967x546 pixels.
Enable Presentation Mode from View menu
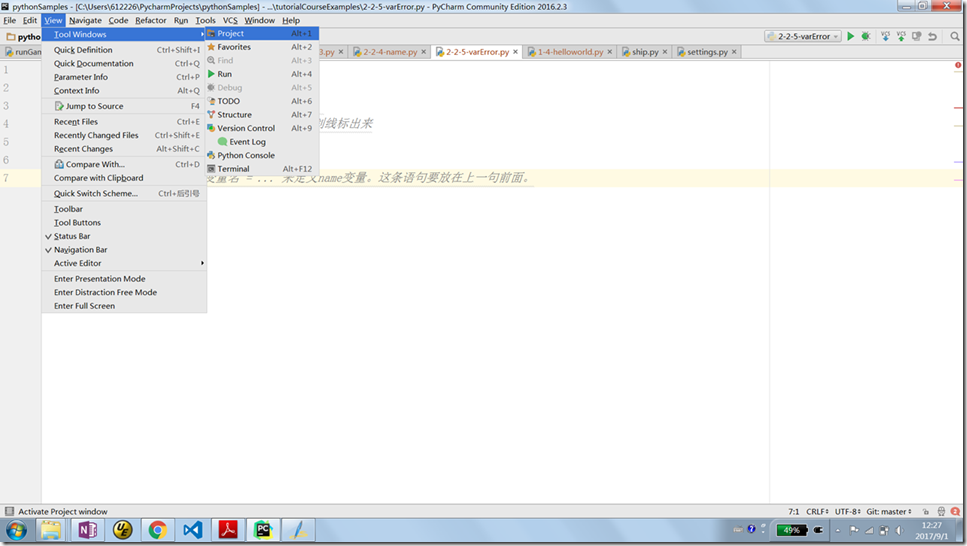pyautogui.click(x=124, y=279)
